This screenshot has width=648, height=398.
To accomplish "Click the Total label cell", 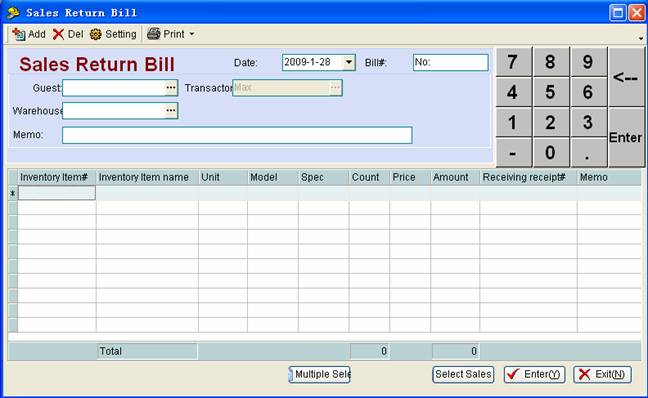I will tap(147, 351).
